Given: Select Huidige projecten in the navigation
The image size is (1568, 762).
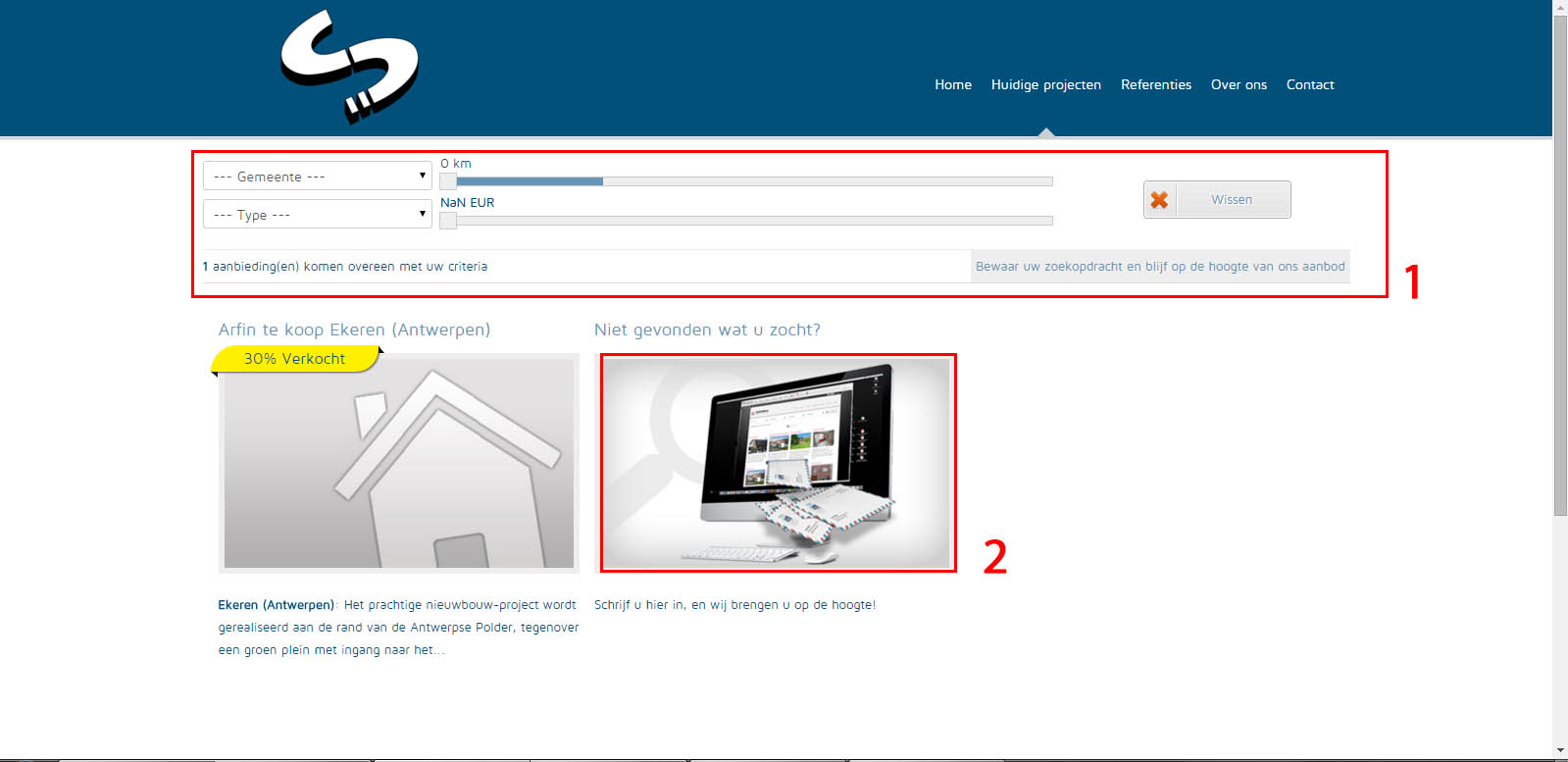Looking at the screenshot, I should 1045,85.
